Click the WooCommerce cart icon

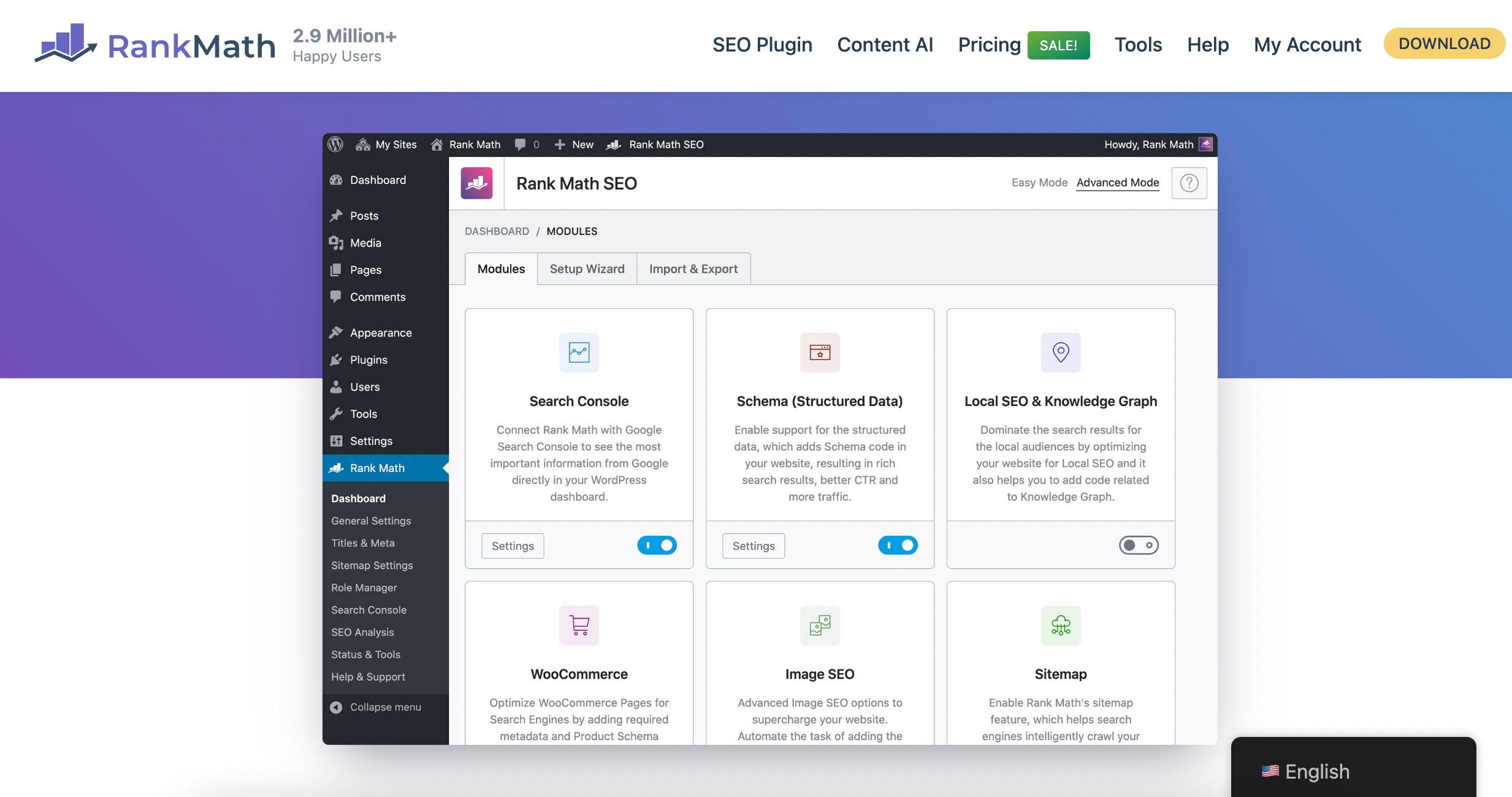[579, 625]
